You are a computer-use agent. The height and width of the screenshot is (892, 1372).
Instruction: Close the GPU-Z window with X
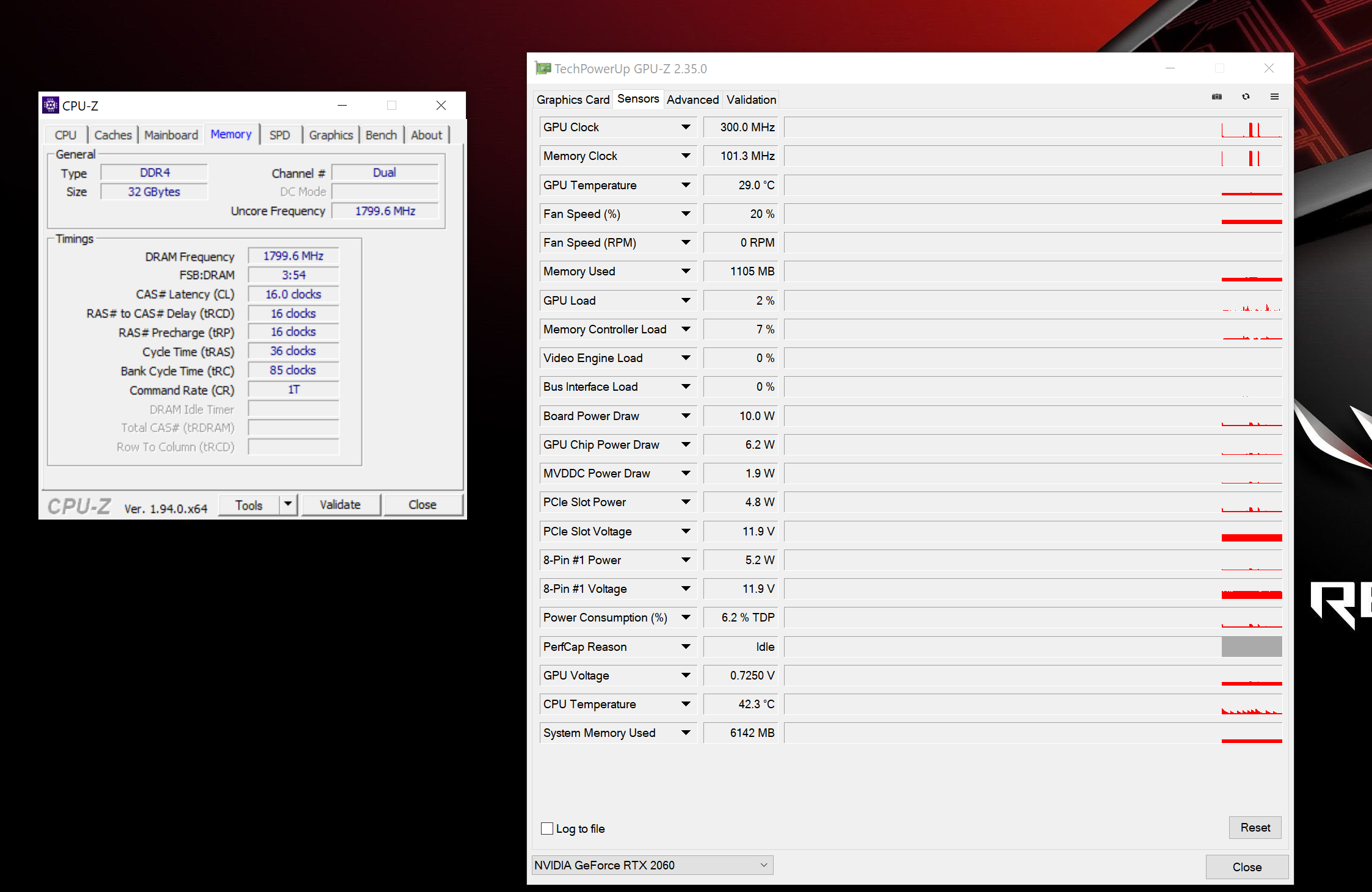[x=1269, y=68]
